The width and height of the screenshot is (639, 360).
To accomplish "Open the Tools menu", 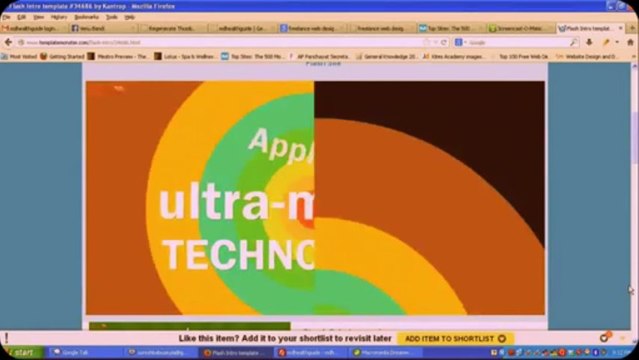I will [112, 17].
